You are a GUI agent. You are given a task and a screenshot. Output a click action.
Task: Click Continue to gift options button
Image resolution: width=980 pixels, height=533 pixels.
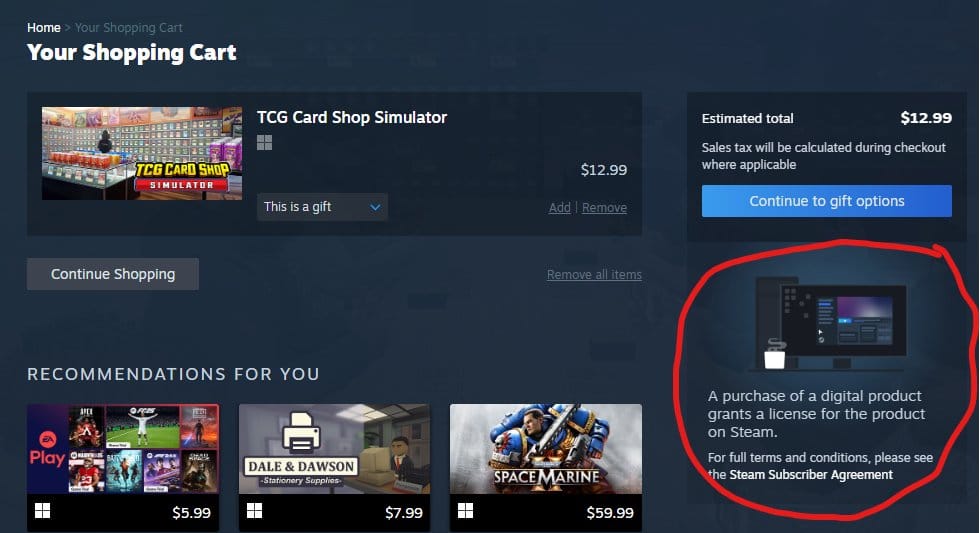[x=826, y=201]
